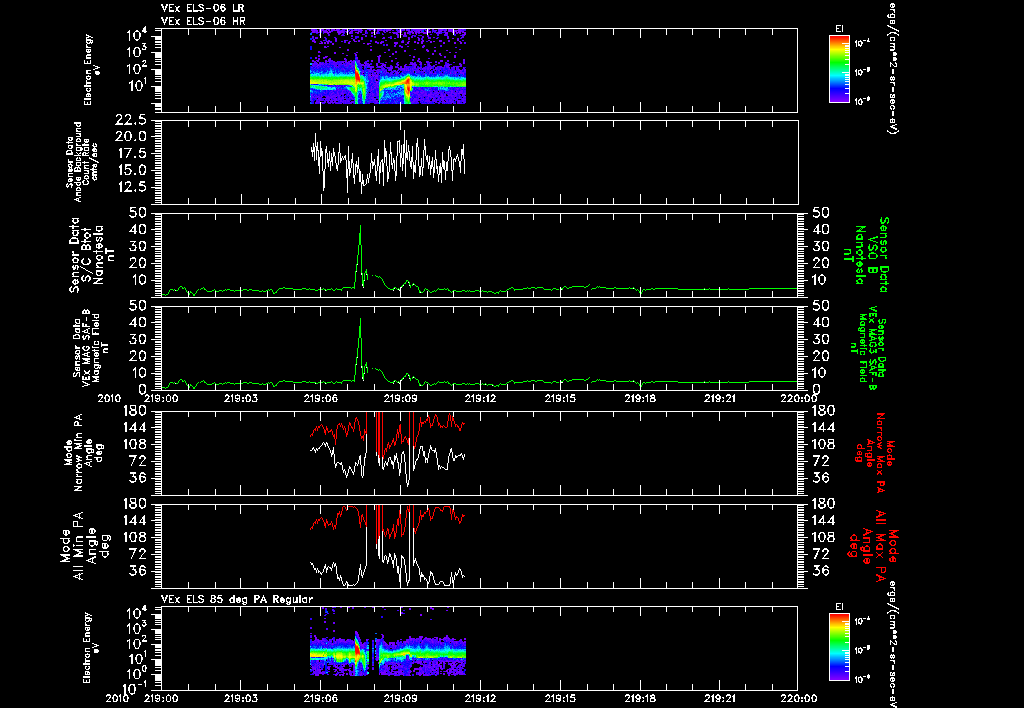
Task: Click the "Mode All Min PA Angle" label
Action: [86, 546]
